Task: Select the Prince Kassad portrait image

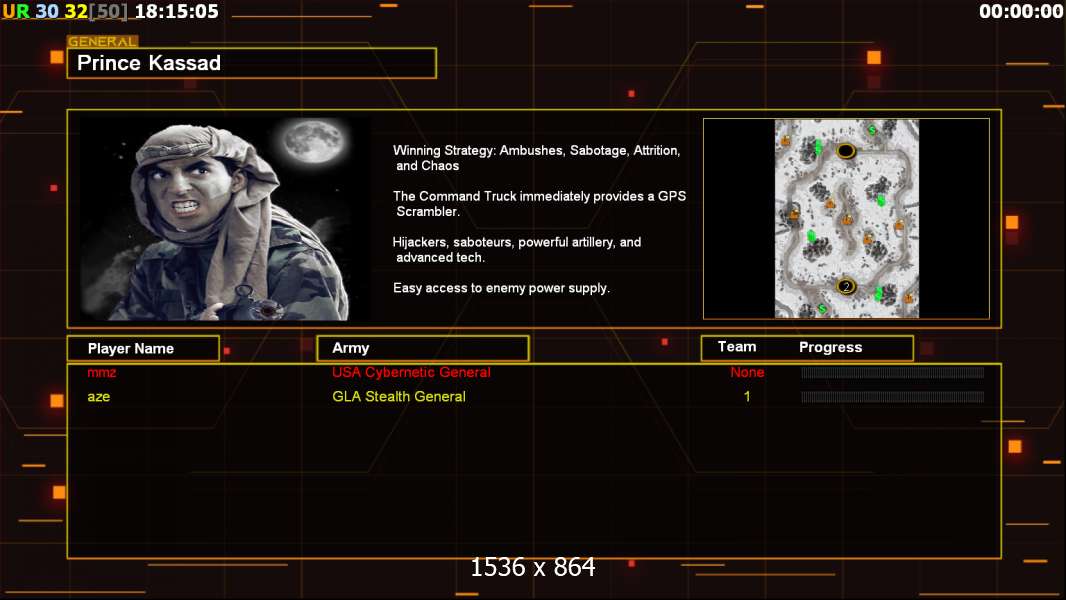Action: point(225,218)
